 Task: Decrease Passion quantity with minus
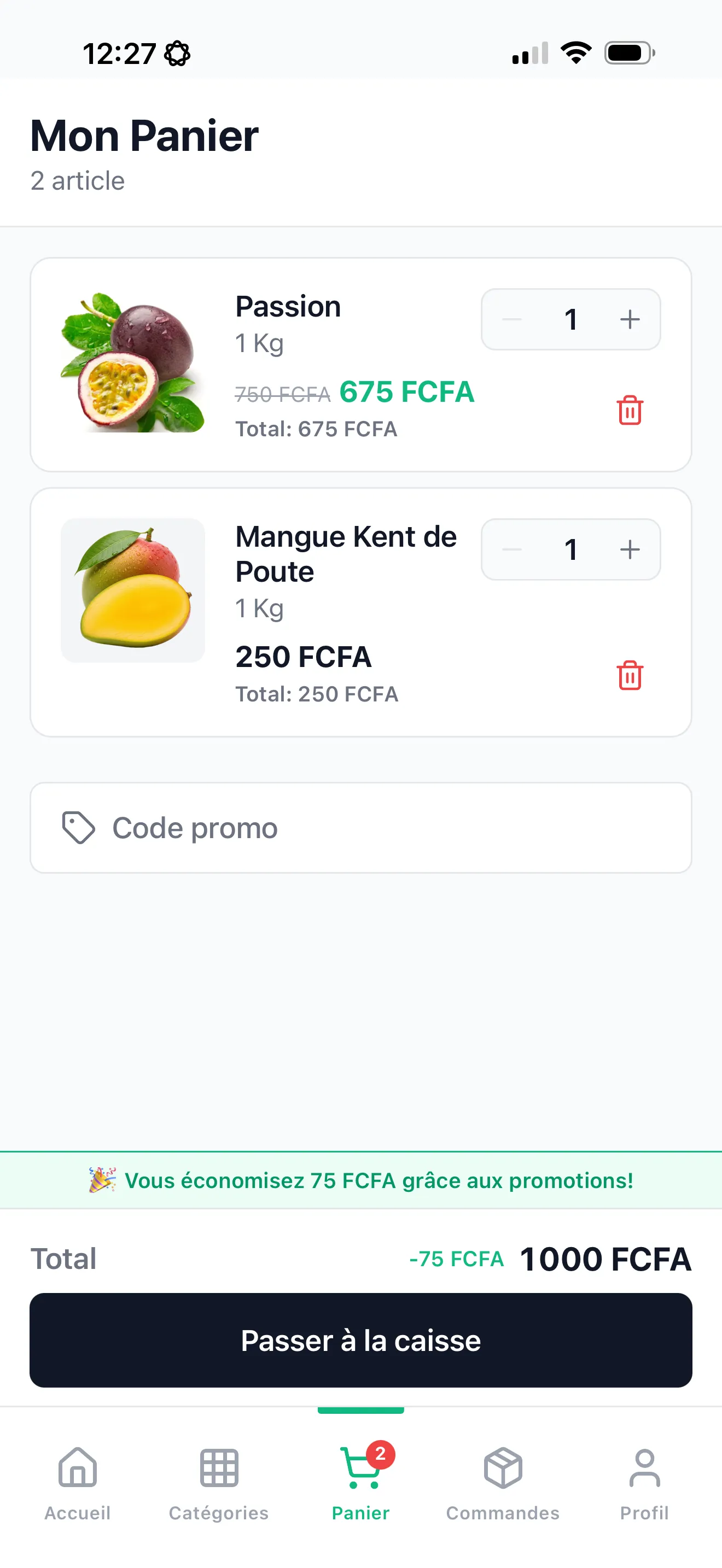coord(512,320)
